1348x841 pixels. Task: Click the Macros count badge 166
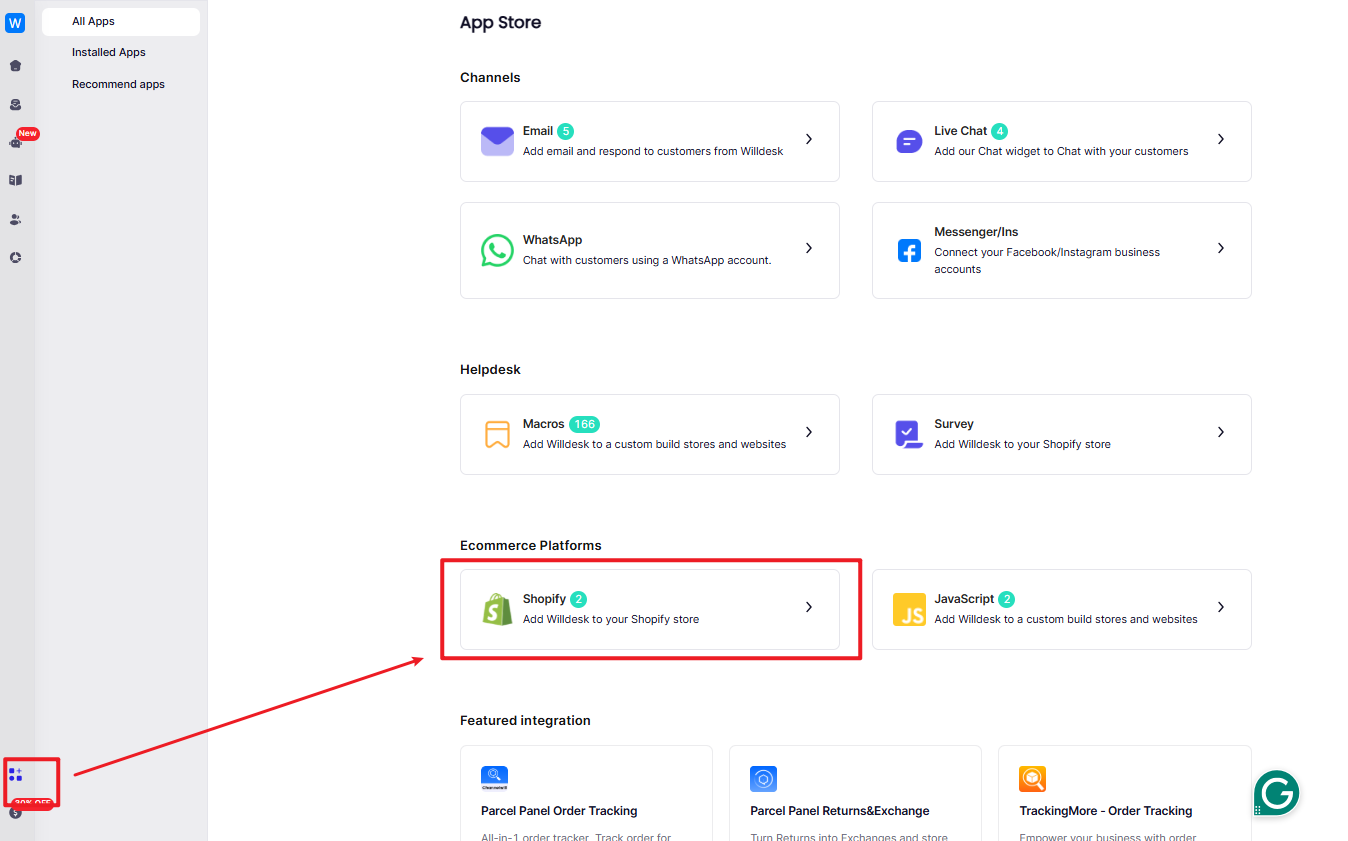click(x=585, y=424)
